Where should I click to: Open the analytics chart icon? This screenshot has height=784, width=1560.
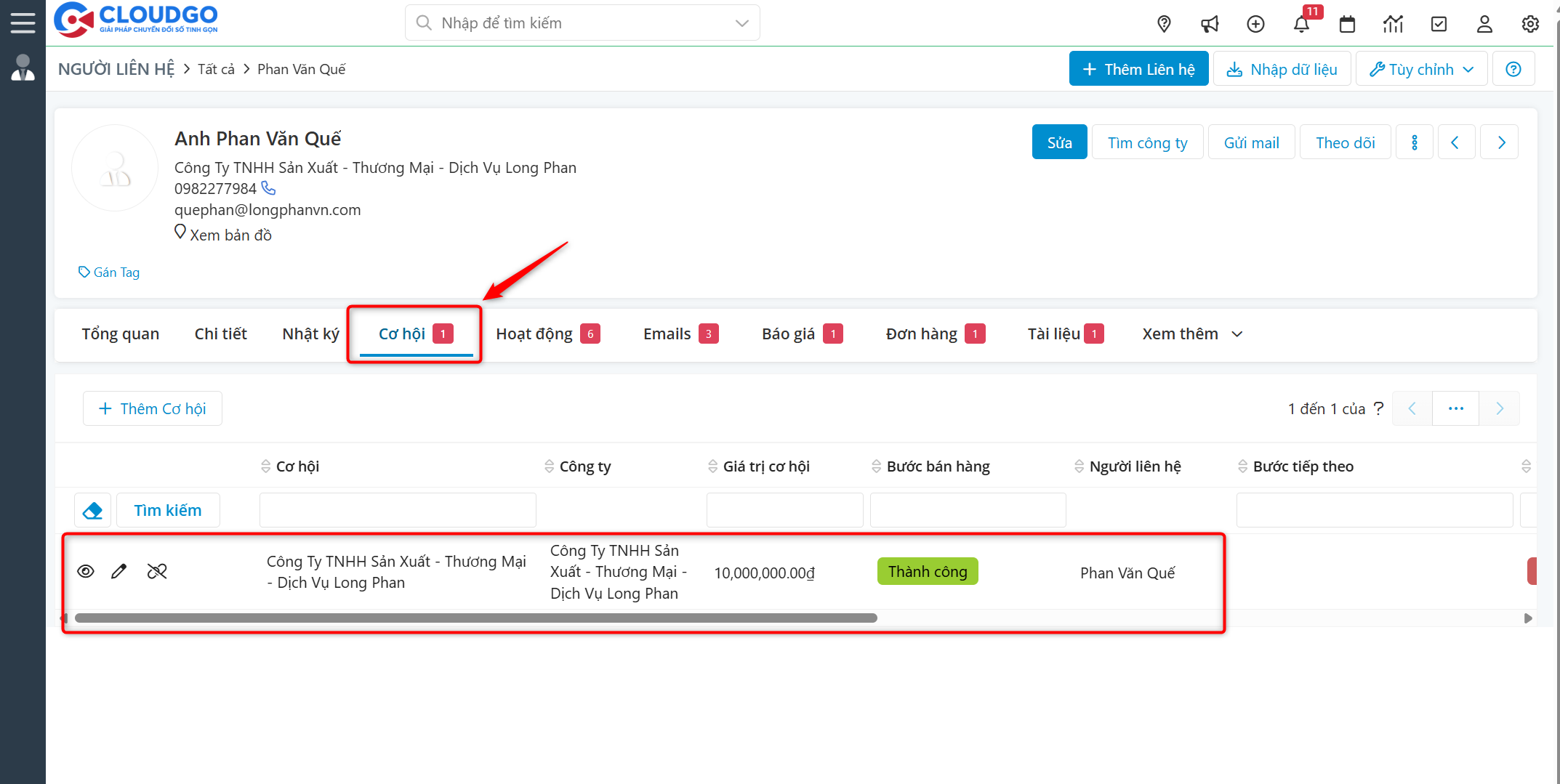coord(1393,24)
